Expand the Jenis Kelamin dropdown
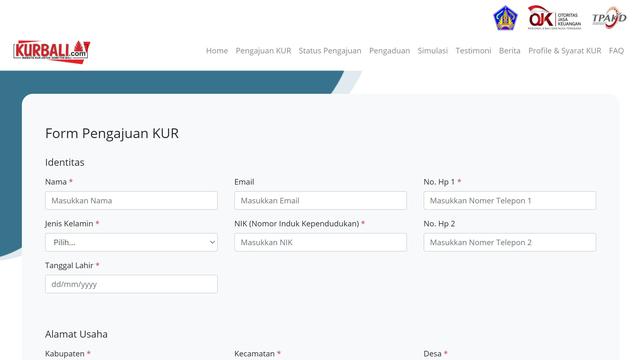 pyautogui.click(x=131, y=242)
